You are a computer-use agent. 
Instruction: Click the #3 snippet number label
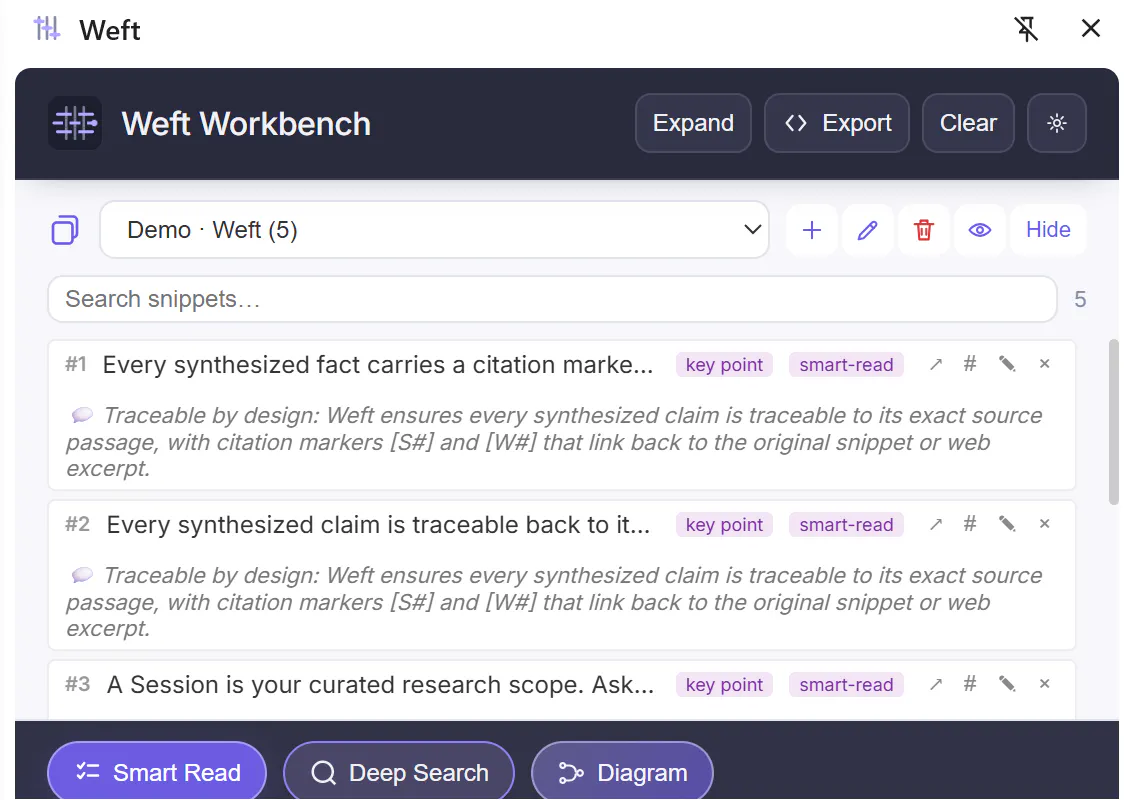tap(77, 685)
